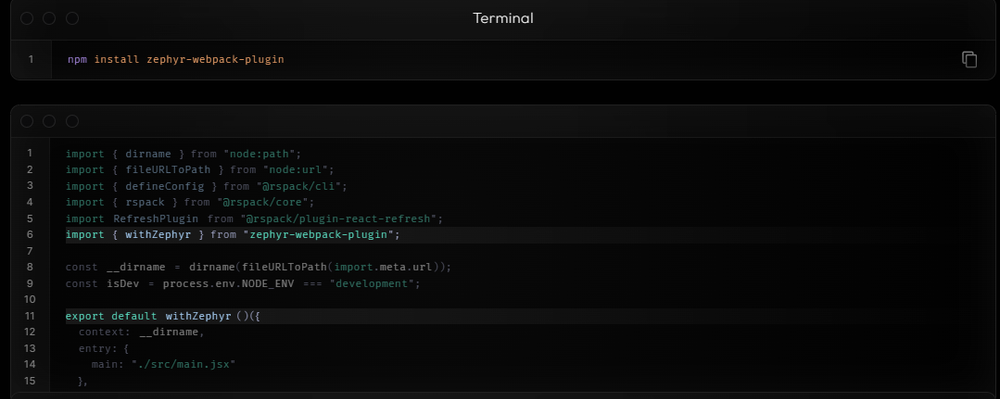1000x399 pixels.
Task: Click the isDev constant on line 9
Action: [x=122, y=284]
